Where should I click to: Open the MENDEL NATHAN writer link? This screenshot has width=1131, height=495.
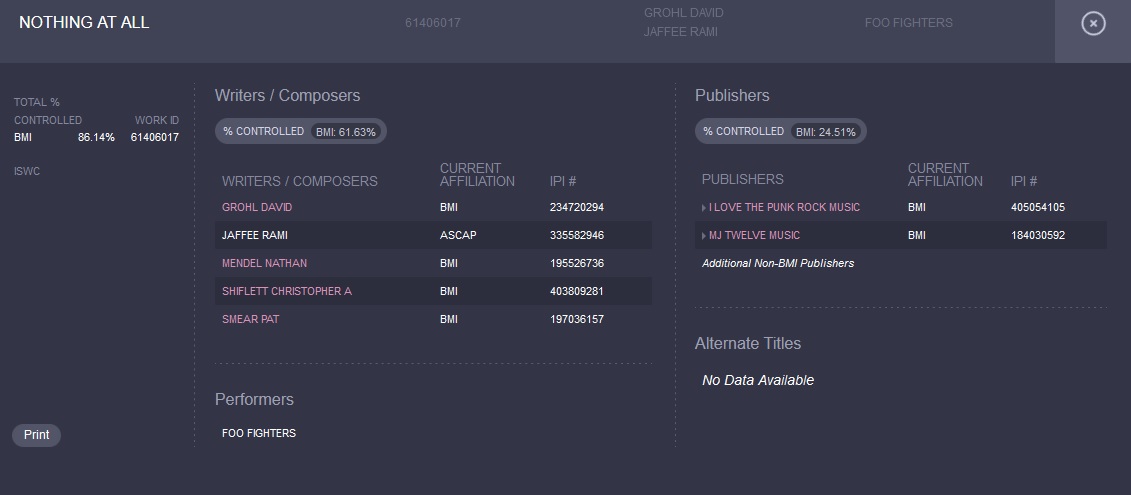pos(264,263)
